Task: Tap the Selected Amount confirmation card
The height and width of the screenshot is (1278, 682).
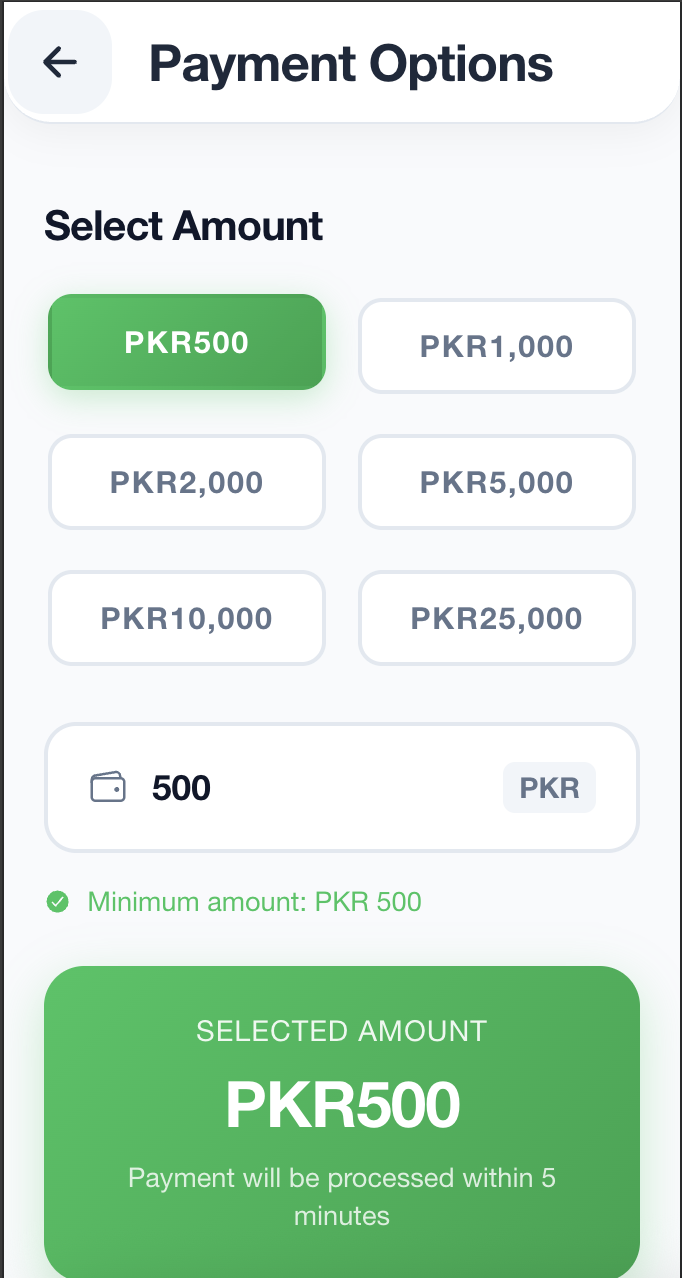Action: point(341,1120)
